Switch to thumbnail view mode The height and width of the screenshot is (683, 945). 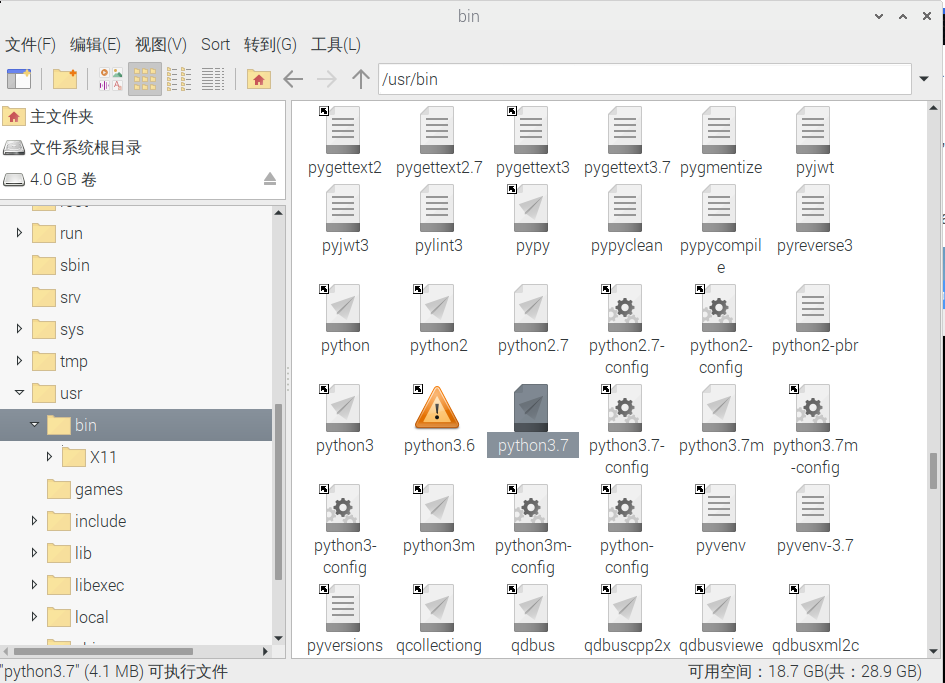tap(111, 79)
